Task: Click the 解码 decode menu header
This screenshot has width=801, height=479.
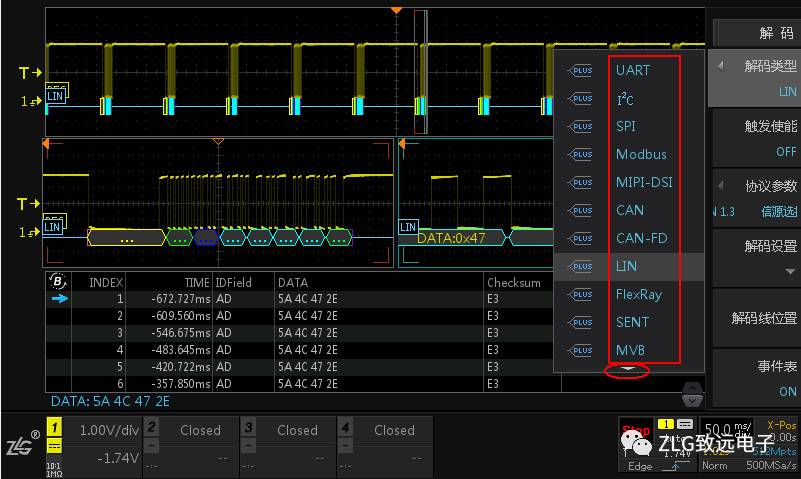Action: point(757,33)
